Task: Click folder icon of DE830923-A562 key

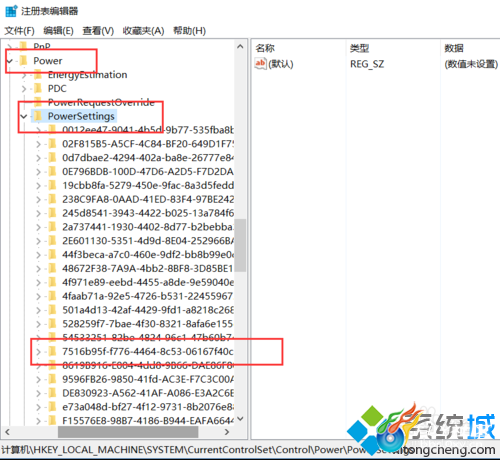Action: click(x=52, y=393)
